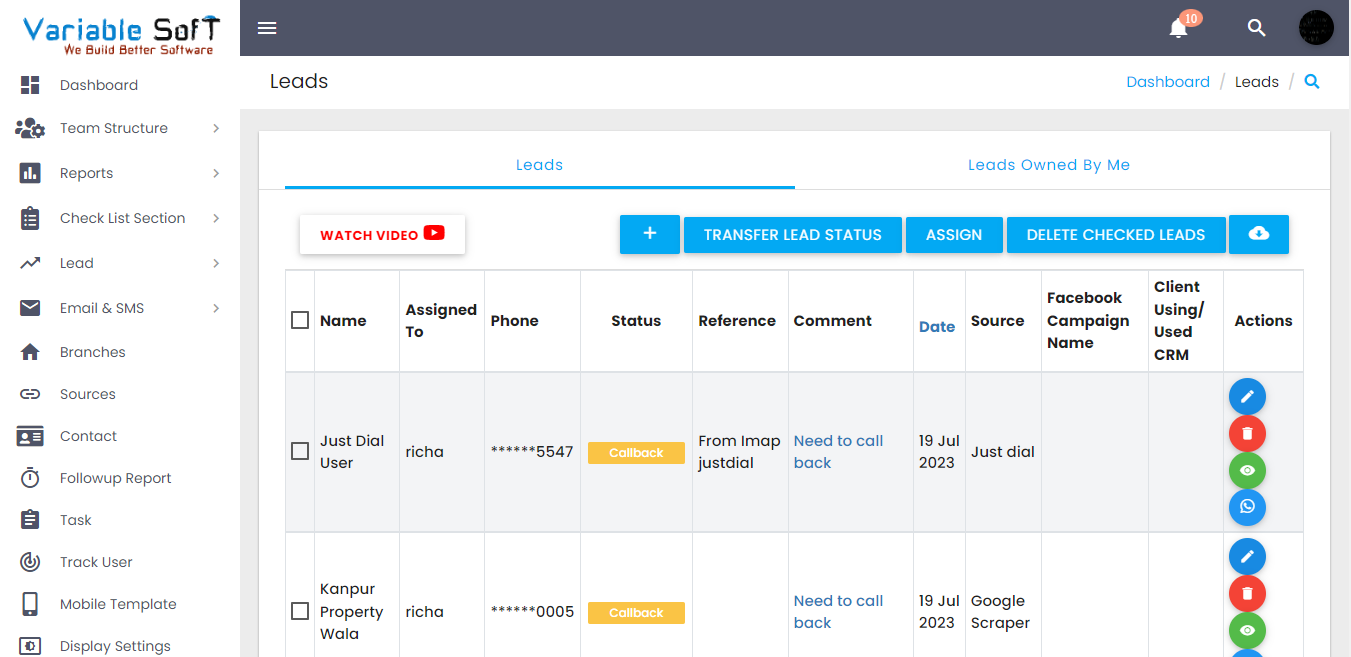This screenshot has width=1351, height=657.
Task: Click phone number ******5547
Action: (x=532, y=451)
